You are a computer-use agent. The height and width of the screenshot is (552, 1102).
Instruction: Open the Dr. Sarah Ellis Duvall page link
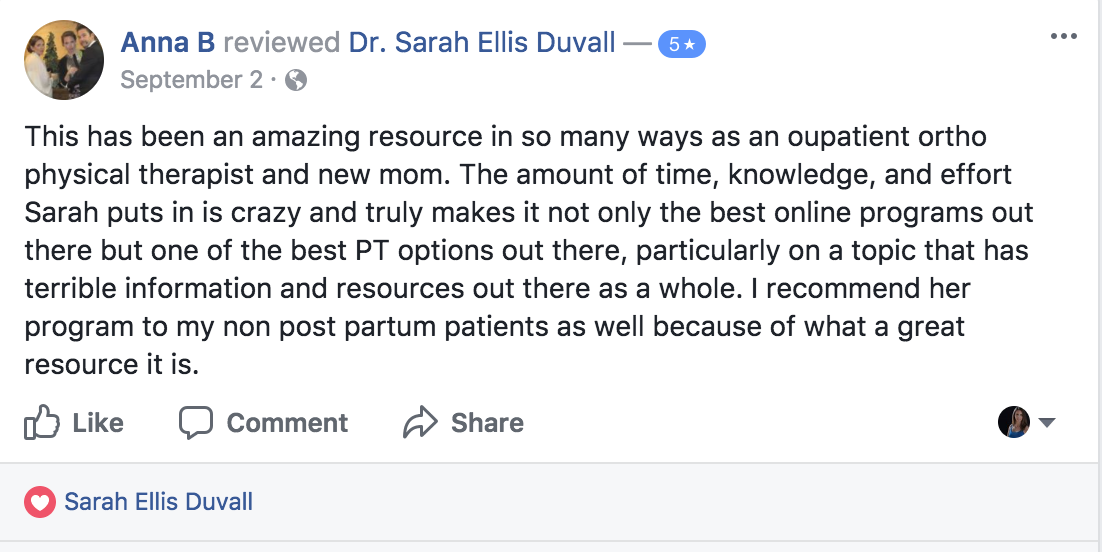click(482, 43)
